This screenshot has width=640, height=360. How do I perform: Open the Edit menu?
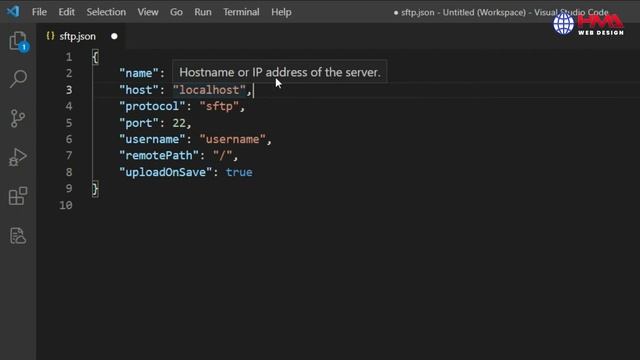[66, 12]
